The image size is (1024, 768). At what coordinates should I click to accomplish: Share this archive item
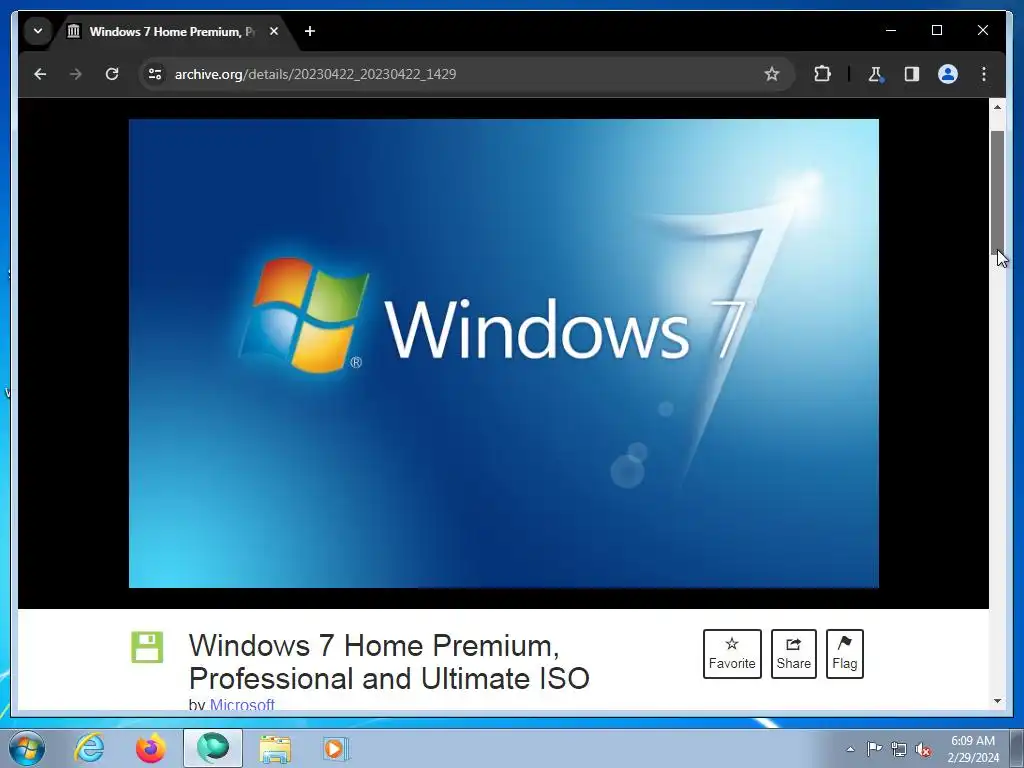[x=793, y=654]
